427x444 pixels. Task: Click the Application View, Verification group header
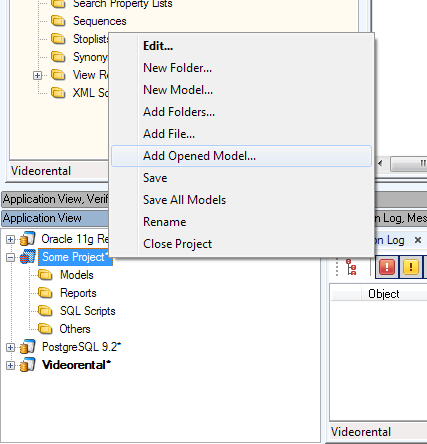point(55,199)
